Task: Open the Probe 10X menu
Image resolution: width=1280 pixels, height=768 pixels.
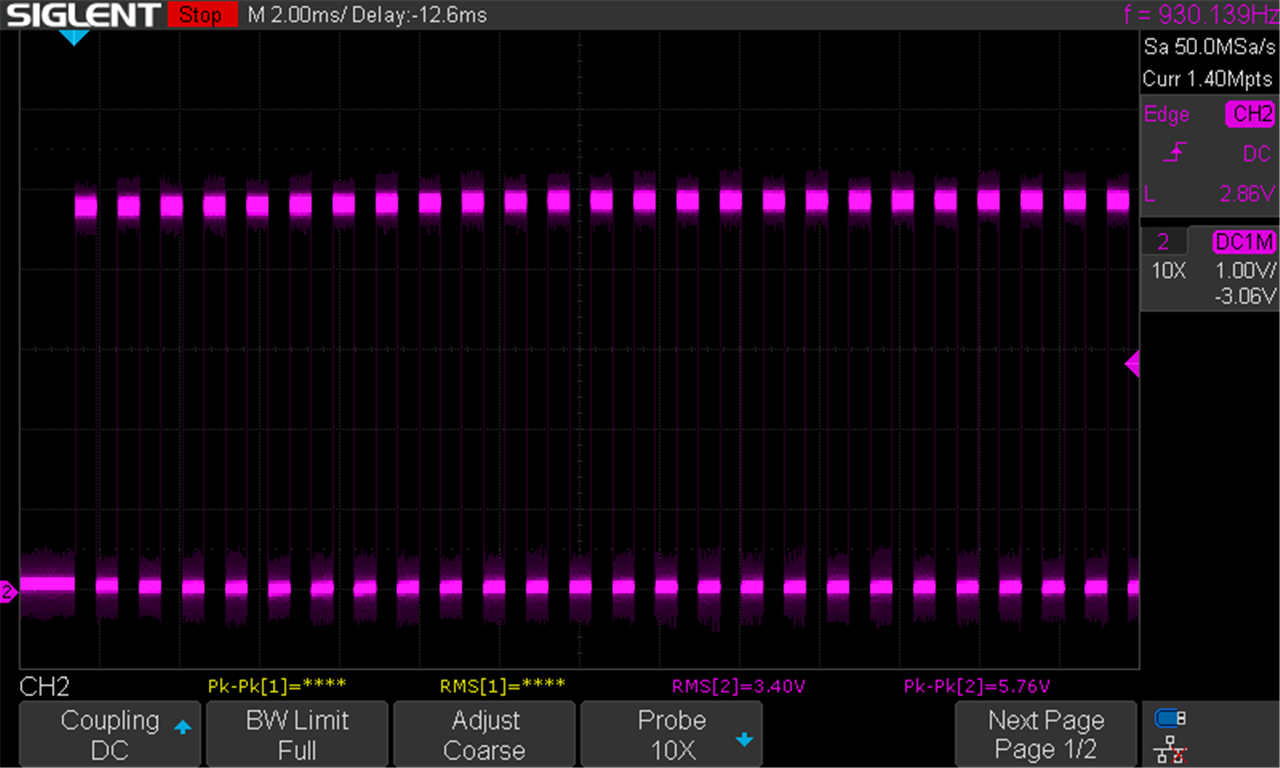Action: [671, 735]
